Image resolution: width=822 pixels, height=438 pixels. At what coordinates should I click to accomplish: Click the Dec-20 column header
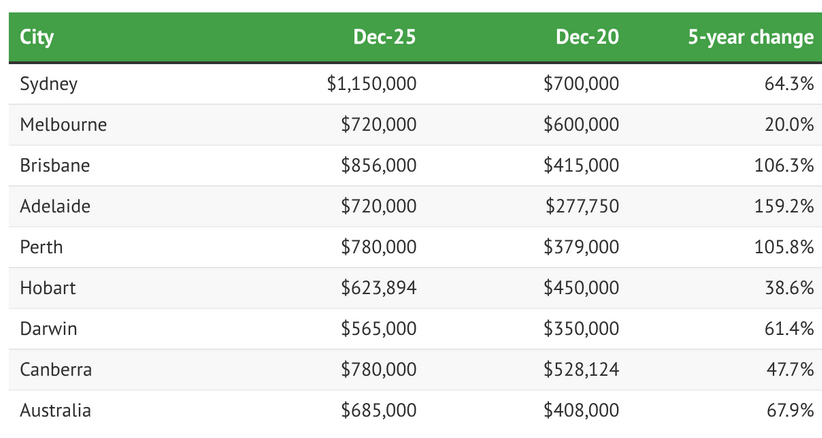(587, 38)
